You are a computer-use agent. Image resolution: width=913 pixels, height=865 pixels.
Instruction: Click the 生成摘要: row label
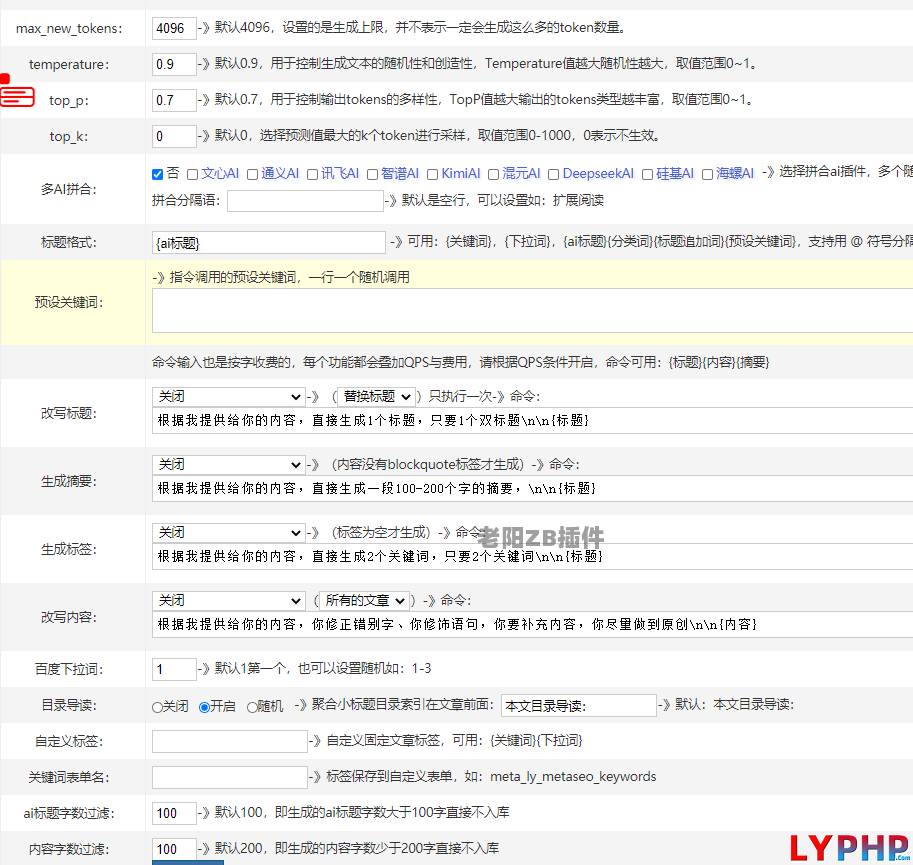pos(69,481)
